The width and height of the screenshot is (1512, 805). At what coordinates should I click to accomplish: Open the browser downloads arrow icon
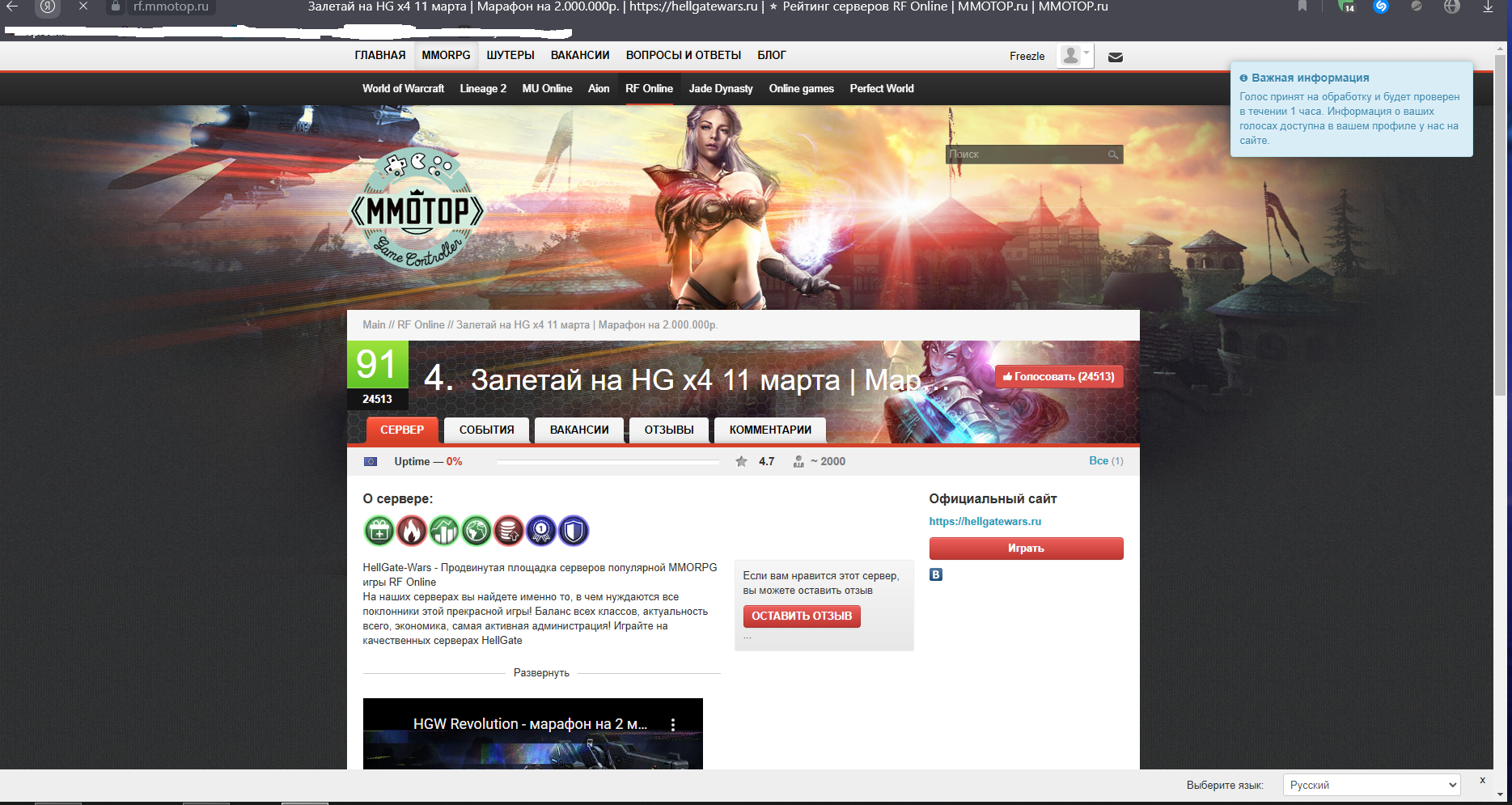pyautogui.click(x=1488, y=6)
